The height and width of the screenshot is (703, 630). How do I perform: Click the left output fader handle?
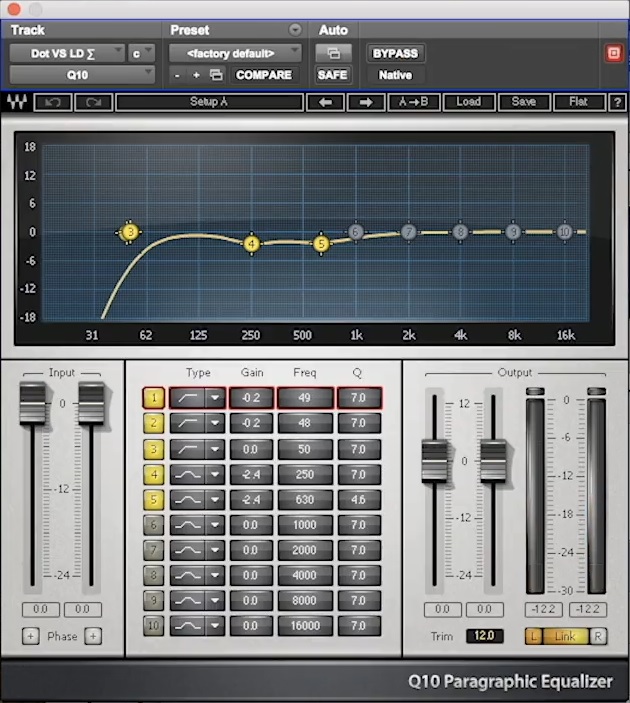coord(434,461)
